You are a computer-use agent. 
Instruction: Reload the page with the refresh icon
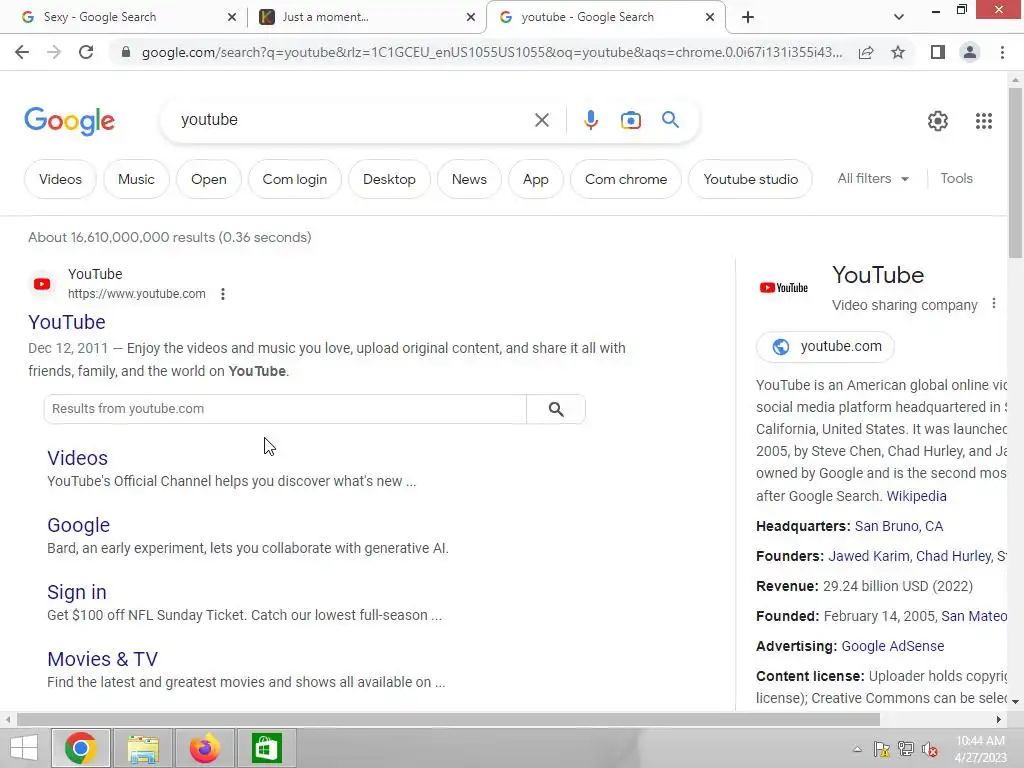click(86, 52)
